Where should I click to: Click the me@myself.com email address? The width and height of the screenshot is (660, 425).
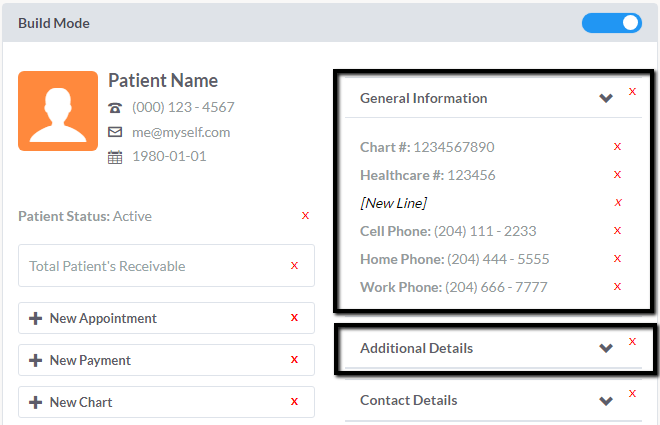click(181, 133)
